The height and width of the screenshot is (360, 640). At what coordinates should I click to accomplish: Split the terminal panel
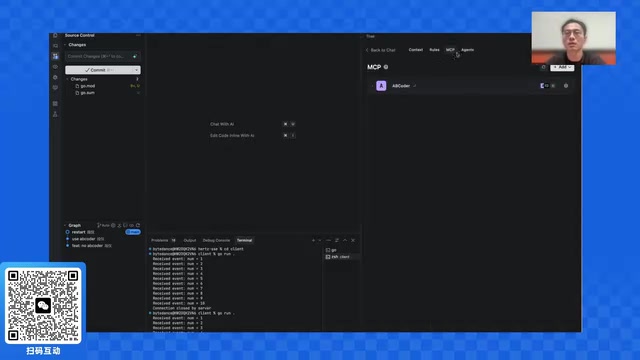pyautogui.click(x=337, y=240)
